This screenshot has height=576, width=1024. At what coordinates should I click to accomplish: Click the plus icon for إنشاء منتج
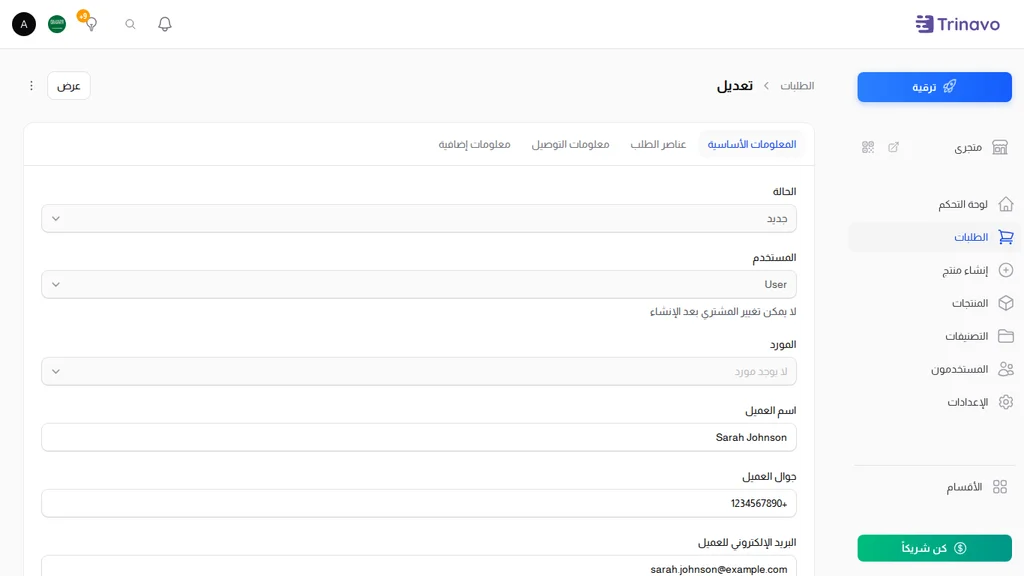coord(1006,270)
